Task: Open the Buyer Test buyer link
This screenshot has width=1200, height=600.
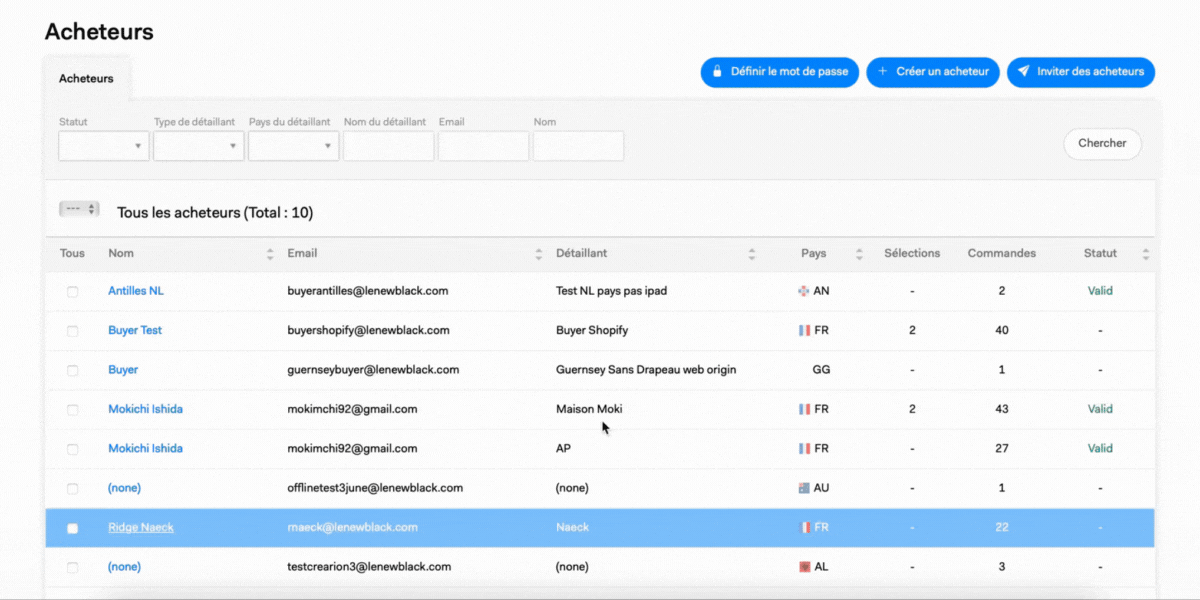Action: [x=135, y=330]
